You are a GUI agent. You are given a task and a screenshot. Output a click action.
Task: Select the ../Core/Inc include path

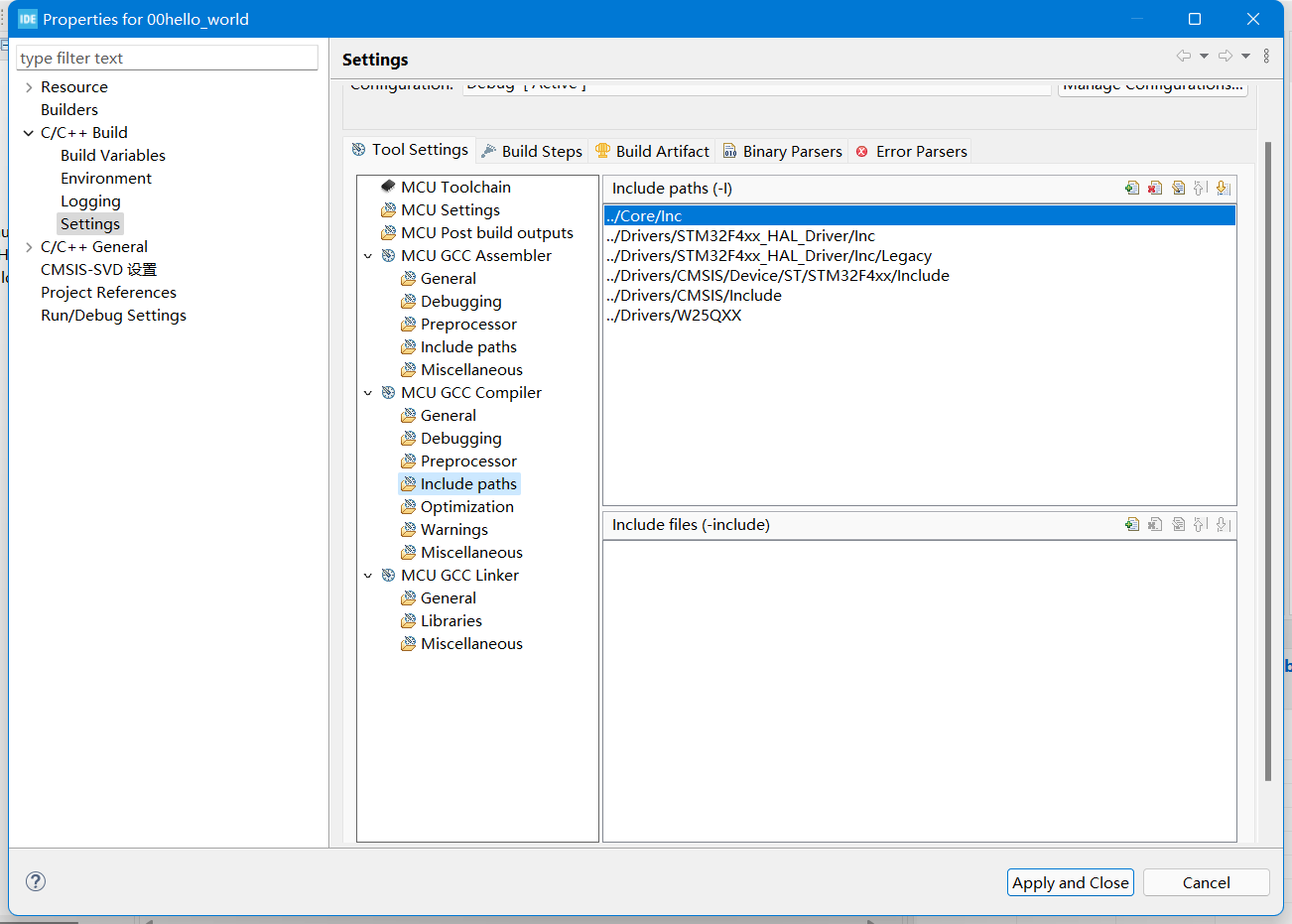[920, 215]
